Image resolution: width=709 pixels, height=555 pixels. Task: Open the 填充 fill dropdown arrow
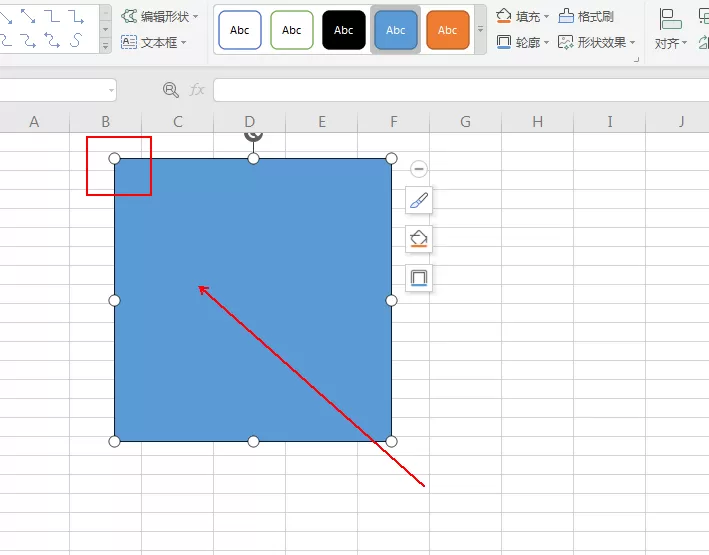(x=546, y=17)
